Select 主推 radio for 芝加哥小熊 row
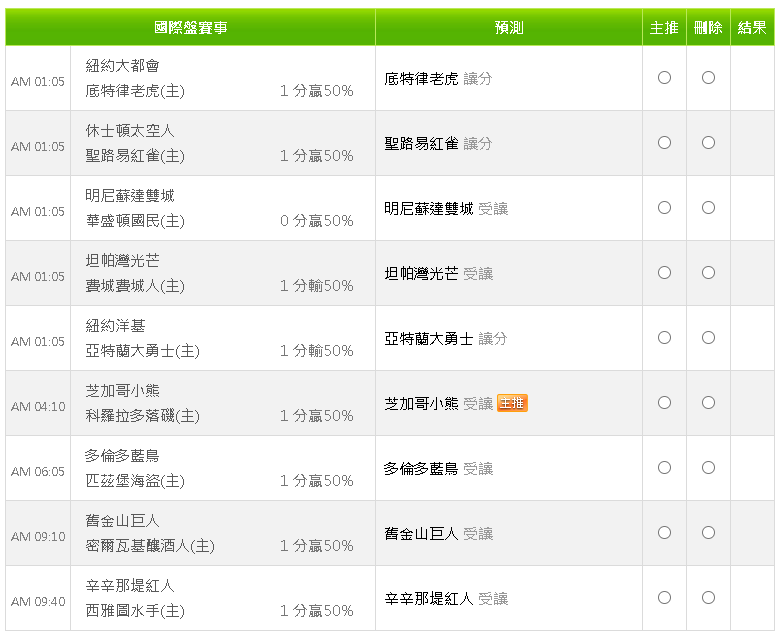The width and height of the screenshot is (783, 642). pos(664,403)
